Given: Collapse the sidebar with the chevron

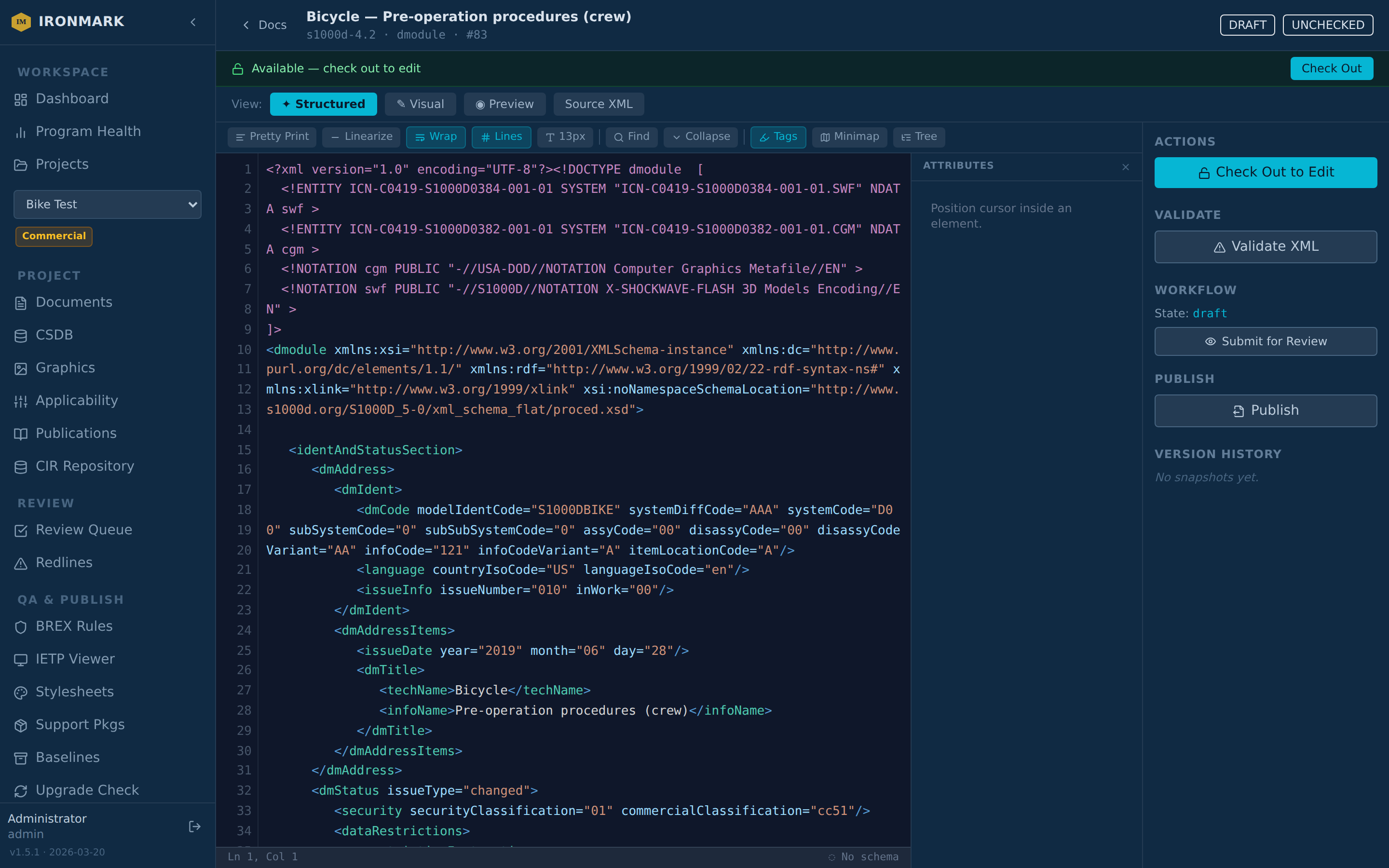Looking at the screenshot, I should click(x=193, y=22).
